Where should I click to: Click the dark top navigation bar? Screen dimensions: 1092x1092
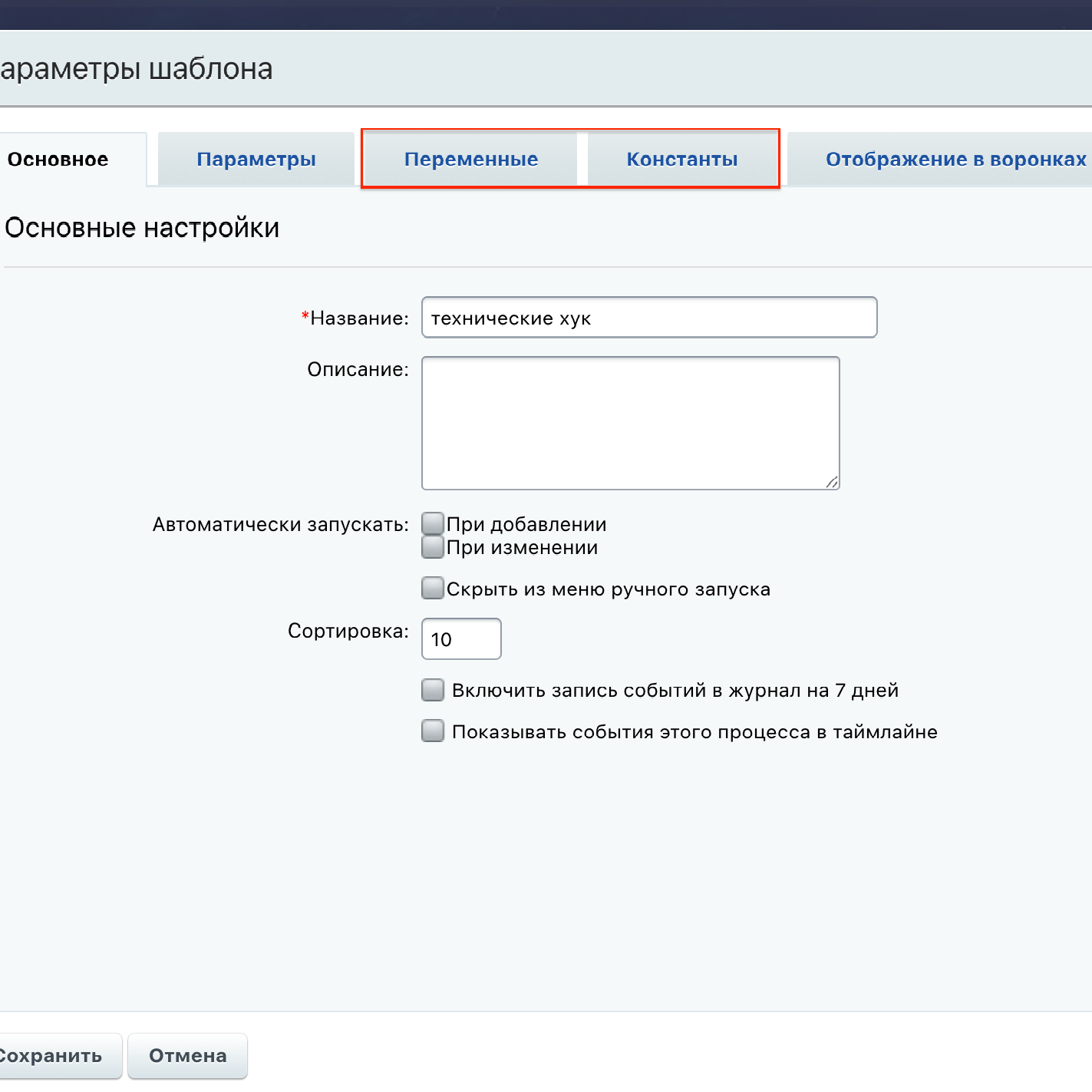546,11
